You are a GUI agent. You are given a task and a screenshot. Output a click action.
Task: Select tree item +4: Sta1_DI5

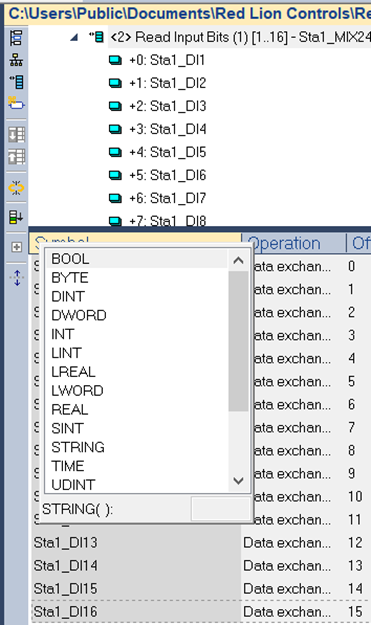[x=167, y=152]
